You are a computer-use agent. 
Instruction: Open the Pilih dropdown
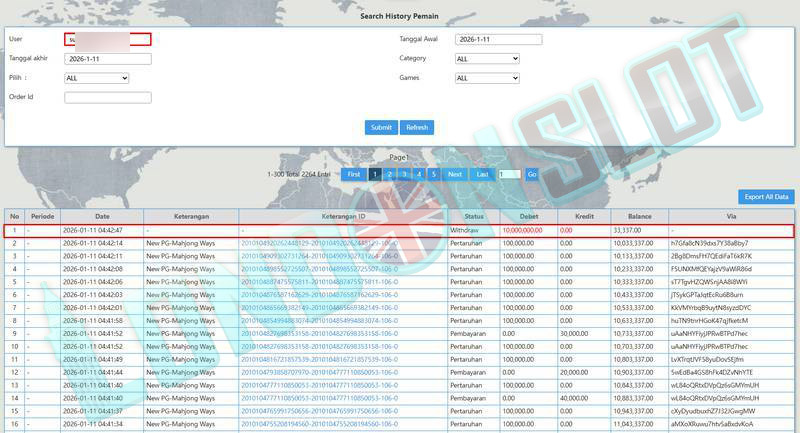tap(96, 78)
